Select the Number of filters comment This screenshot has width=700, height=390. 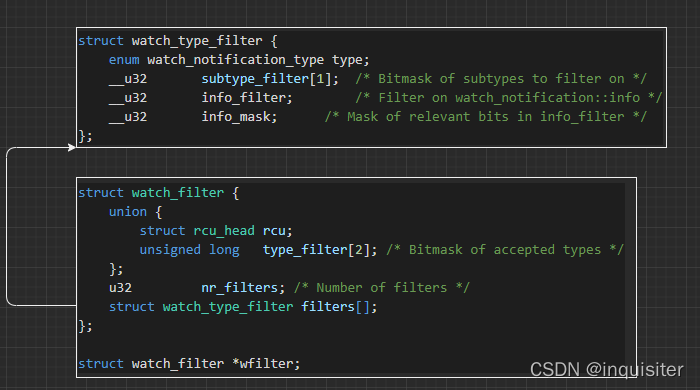point(382,288)
